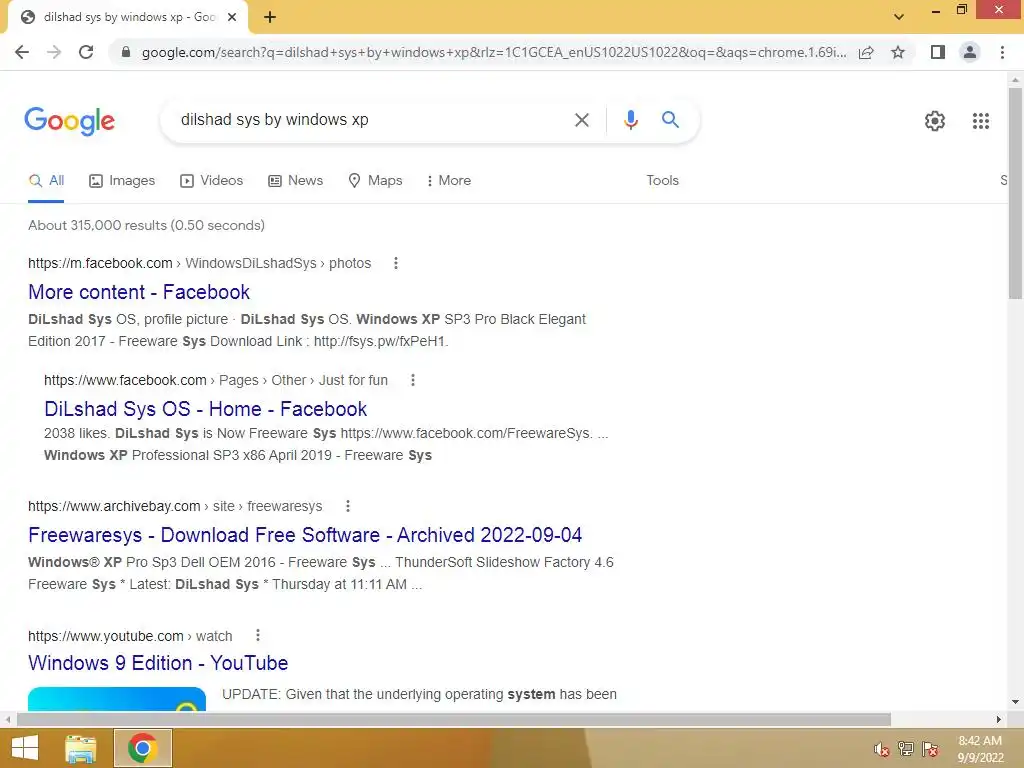1024x768 pixels.
Task: Click the vertical scrollbar down arrow
Action: (1015, 703)
